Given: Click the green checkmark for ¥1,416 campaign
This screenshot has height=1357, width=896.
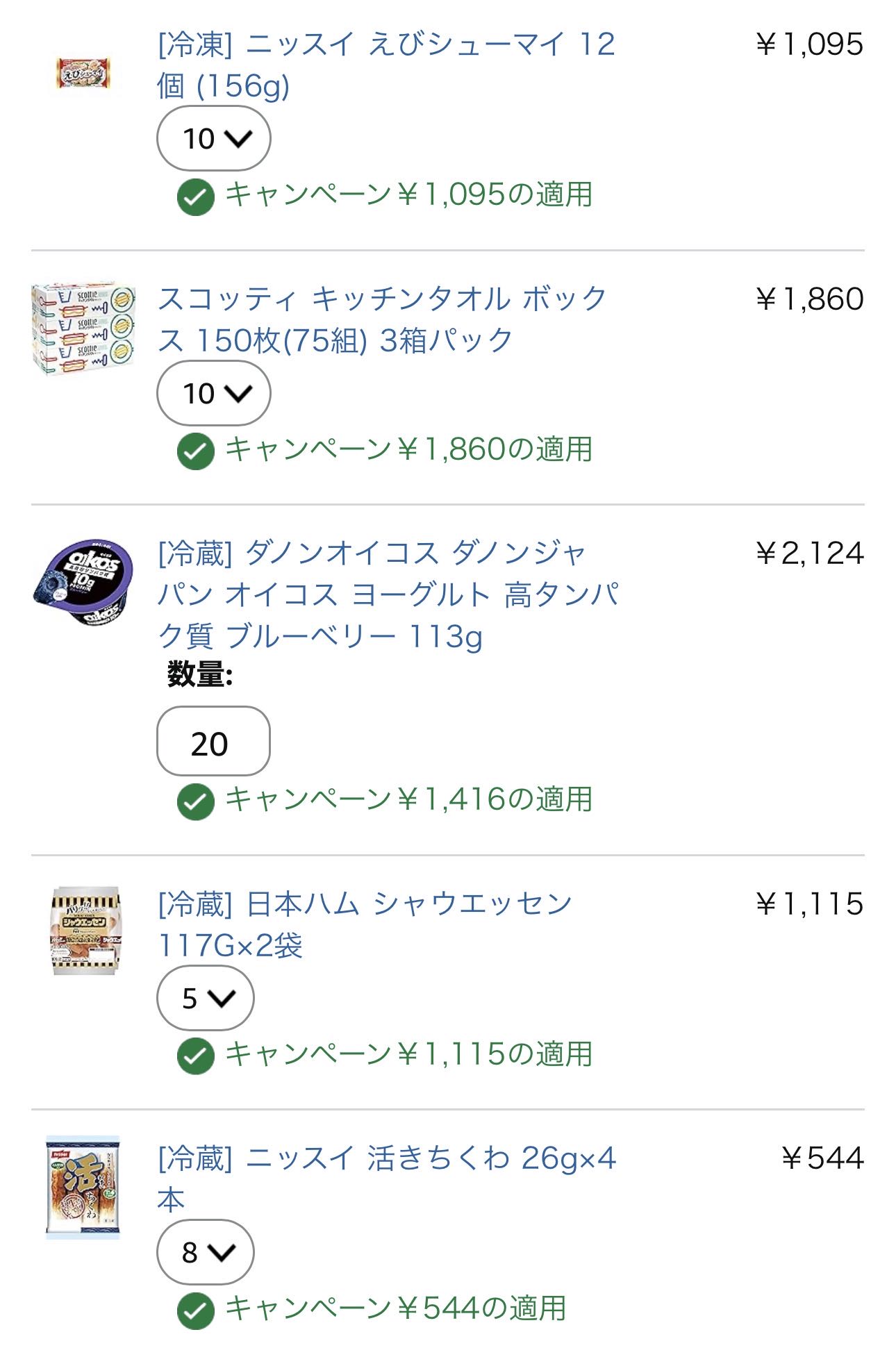Looking at the screenshot, I should [x=196, y=801].
